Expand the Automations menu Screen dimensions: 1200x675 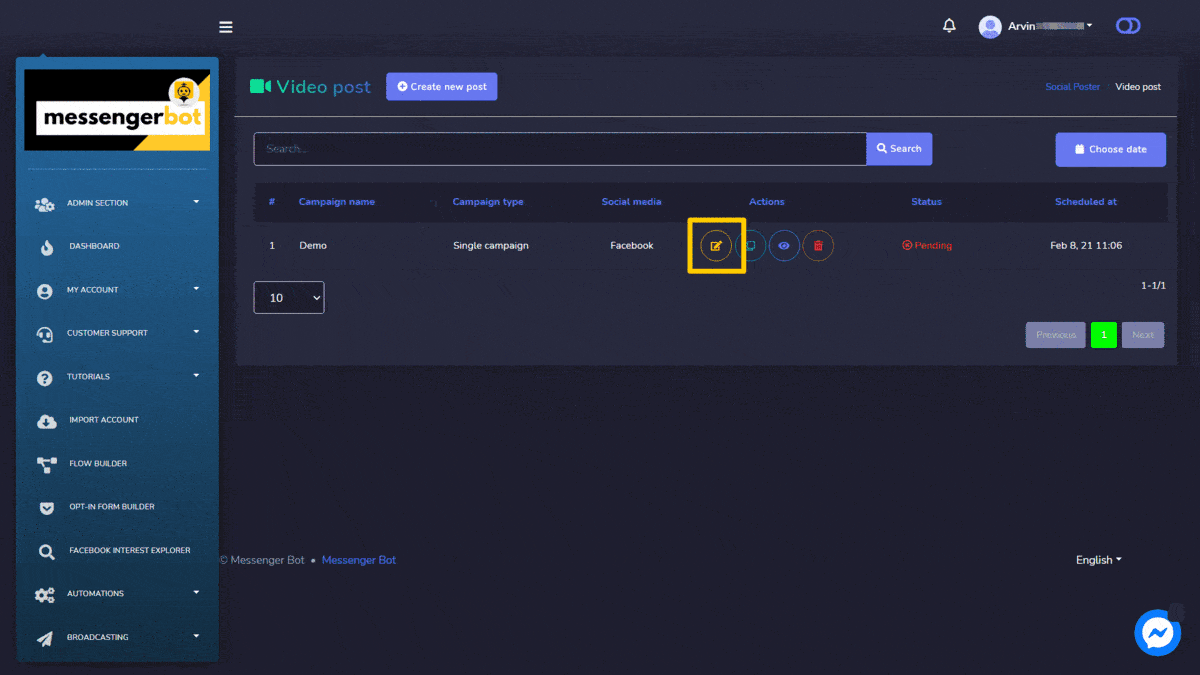point(118,594)
